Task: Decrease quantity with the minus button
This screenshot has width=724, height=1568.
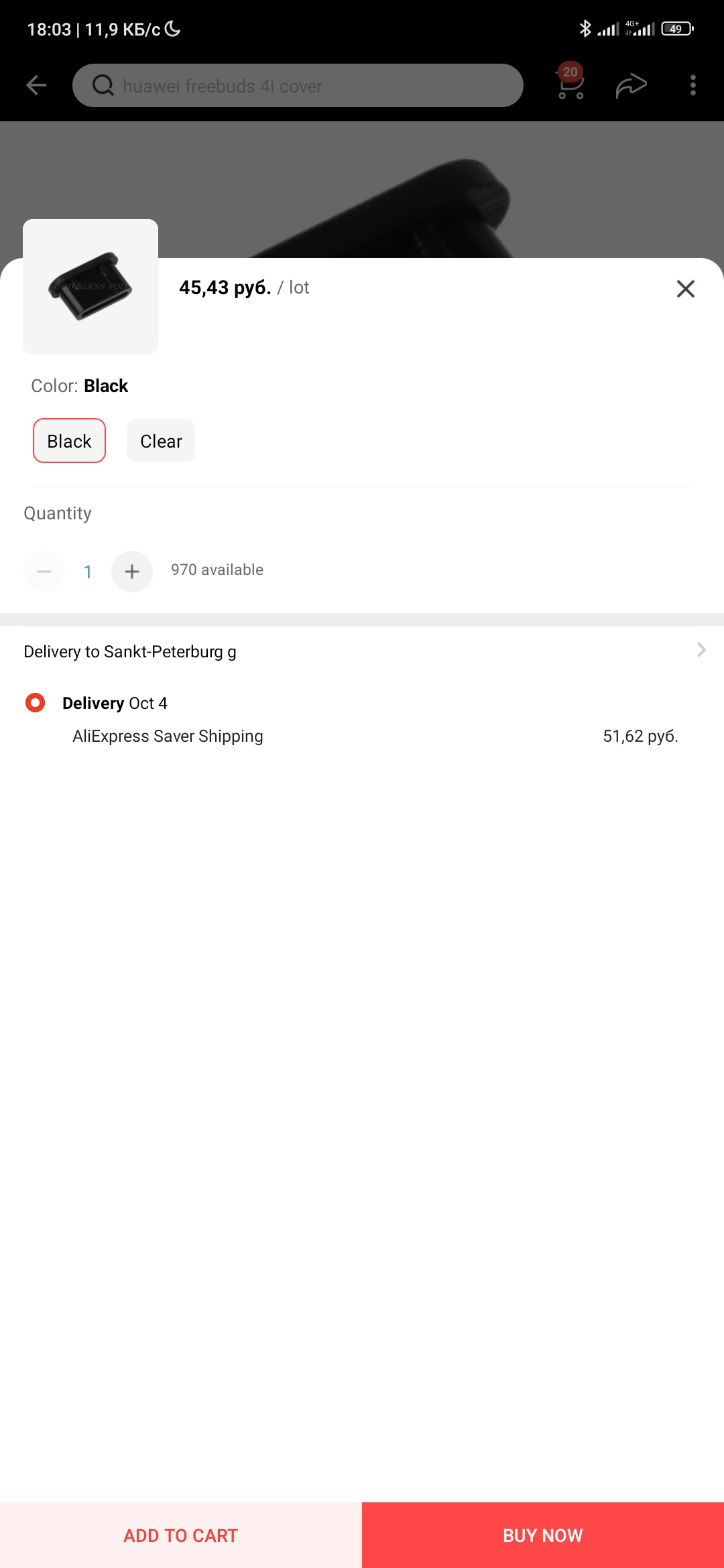Action: (44, 572)
